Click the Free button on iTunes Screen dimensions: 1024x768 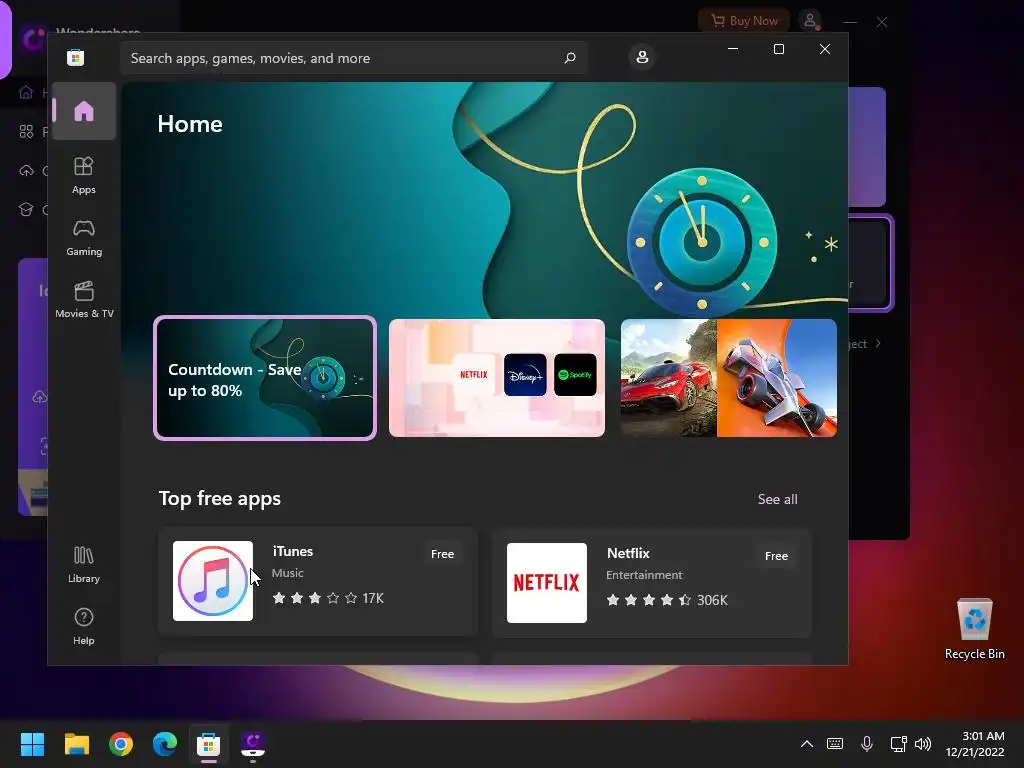click(442, 554)
